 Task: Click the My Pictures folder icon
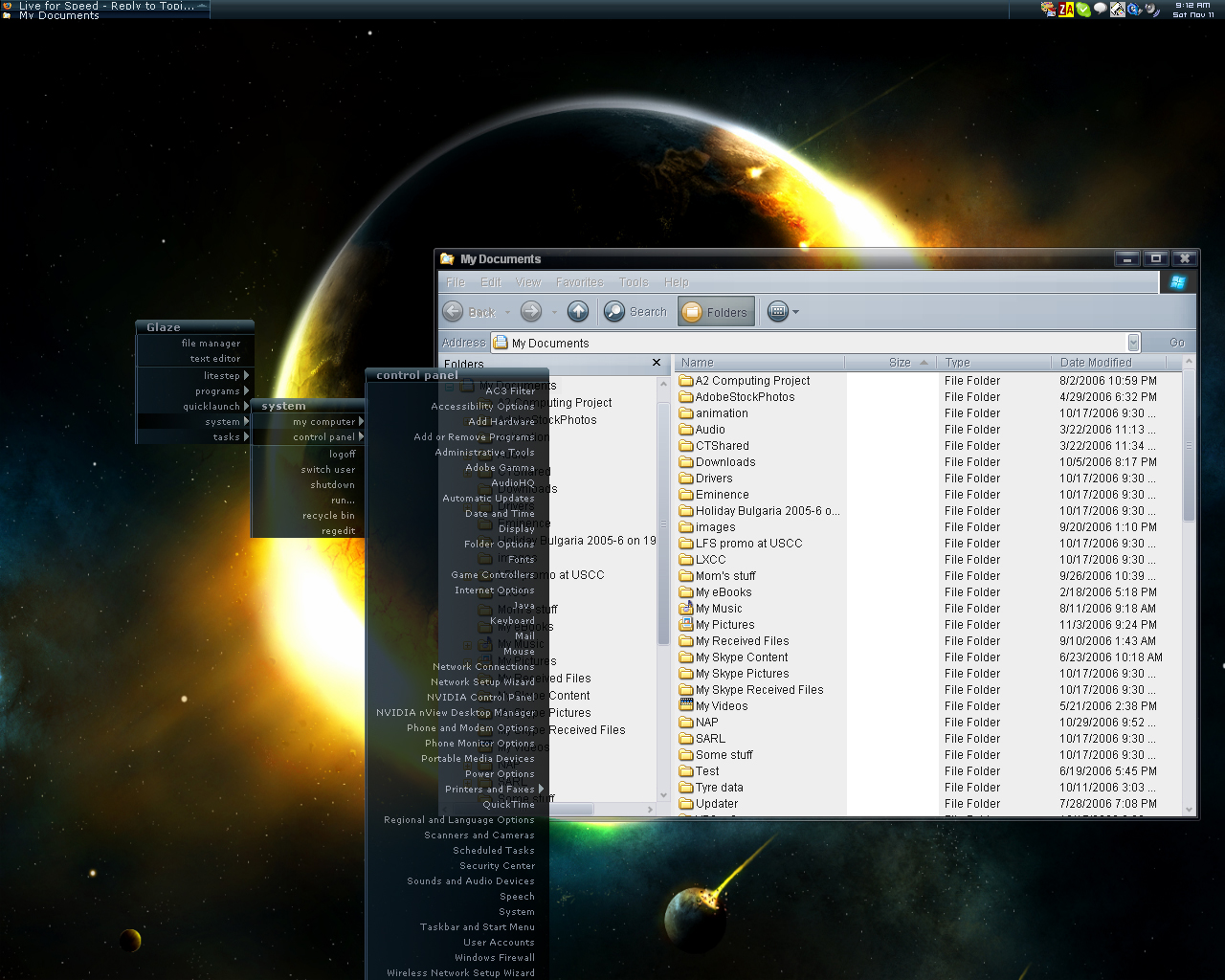point(686,625)
